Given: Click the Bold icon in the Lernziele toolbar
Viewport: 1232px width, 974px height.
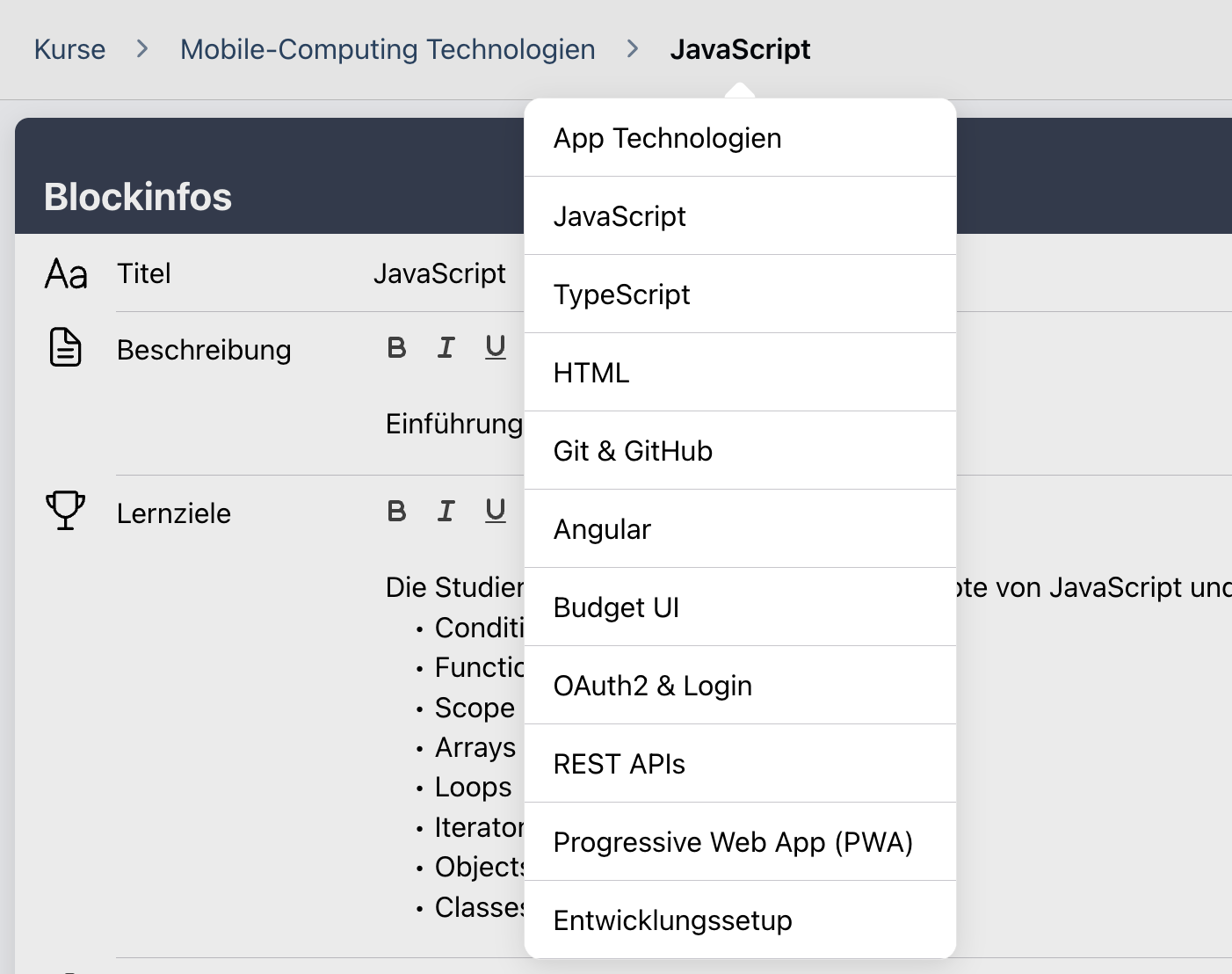Looking at the screenshot, I should coord(397,511).
